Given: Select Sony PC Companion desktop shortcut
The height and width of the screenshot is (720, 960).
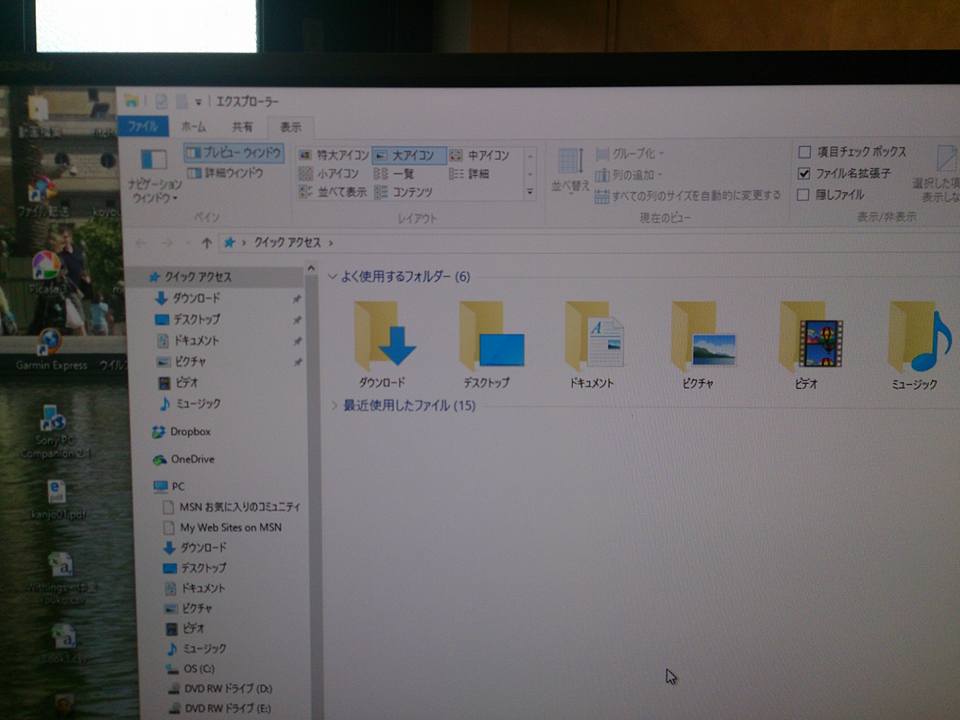Looking at the screenshot, I should [x=55, y=432].
